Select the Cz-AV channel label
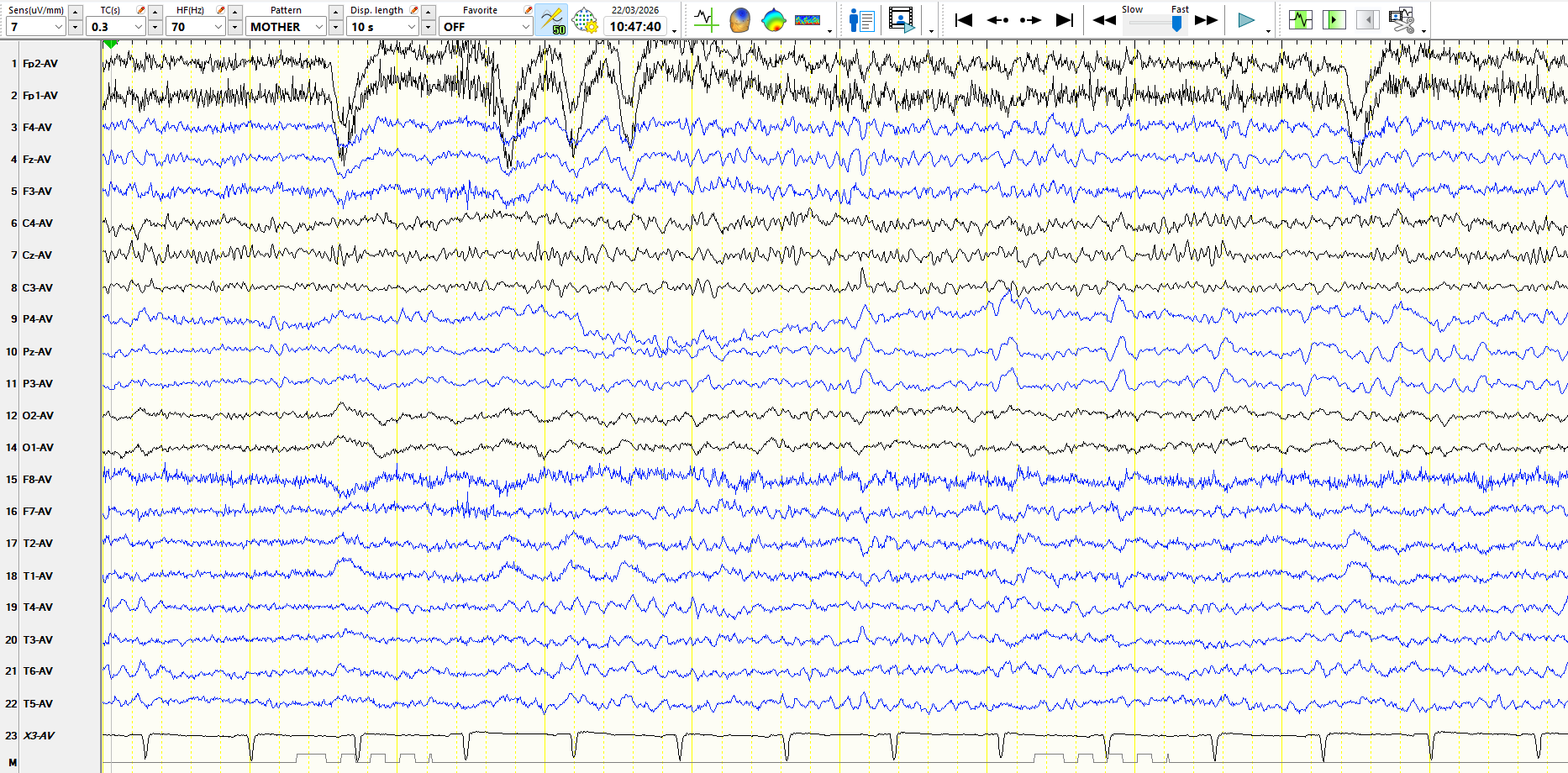The height and width of the screenshot is (773, 1568). tap(37, 255)
